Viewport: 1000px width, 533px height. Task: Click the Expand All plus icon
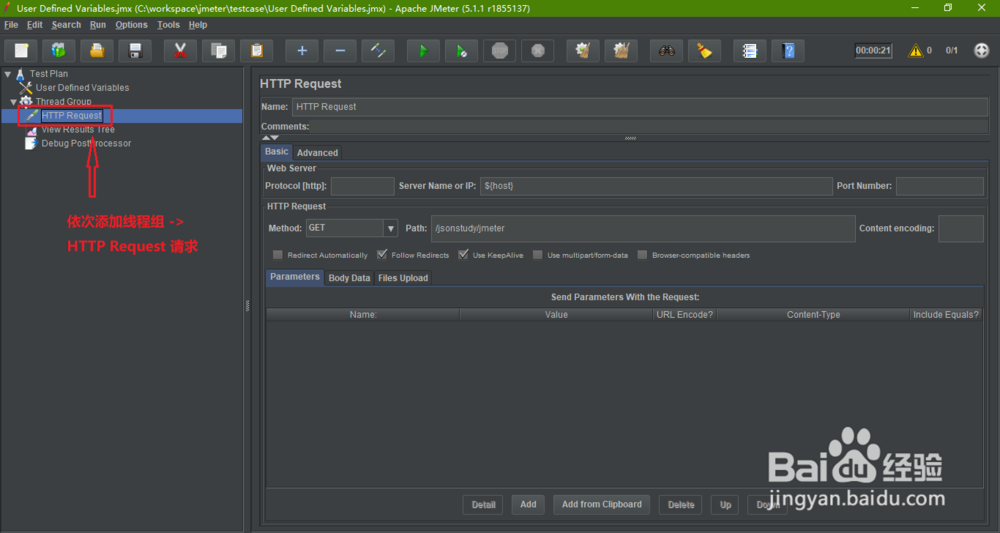pos(302,51)
